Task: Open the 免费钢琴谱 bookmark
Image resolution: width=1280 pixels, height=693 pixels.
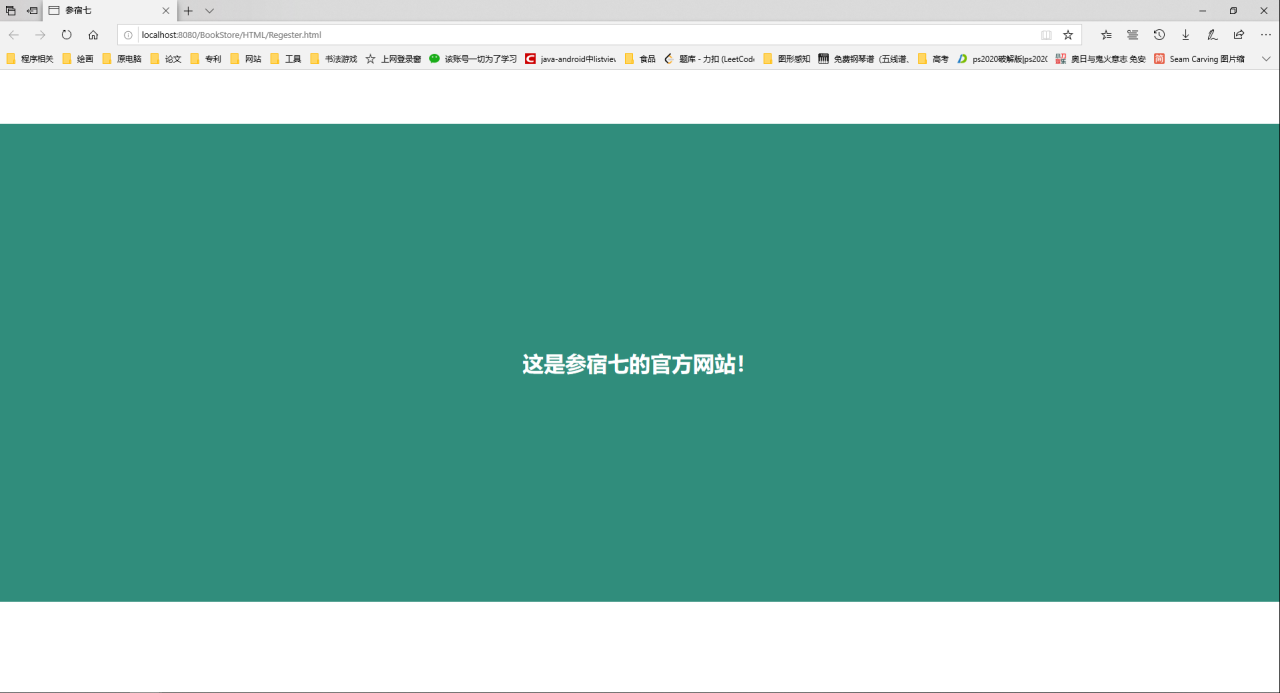Action: pyautogui.click(x=864, y=59)
